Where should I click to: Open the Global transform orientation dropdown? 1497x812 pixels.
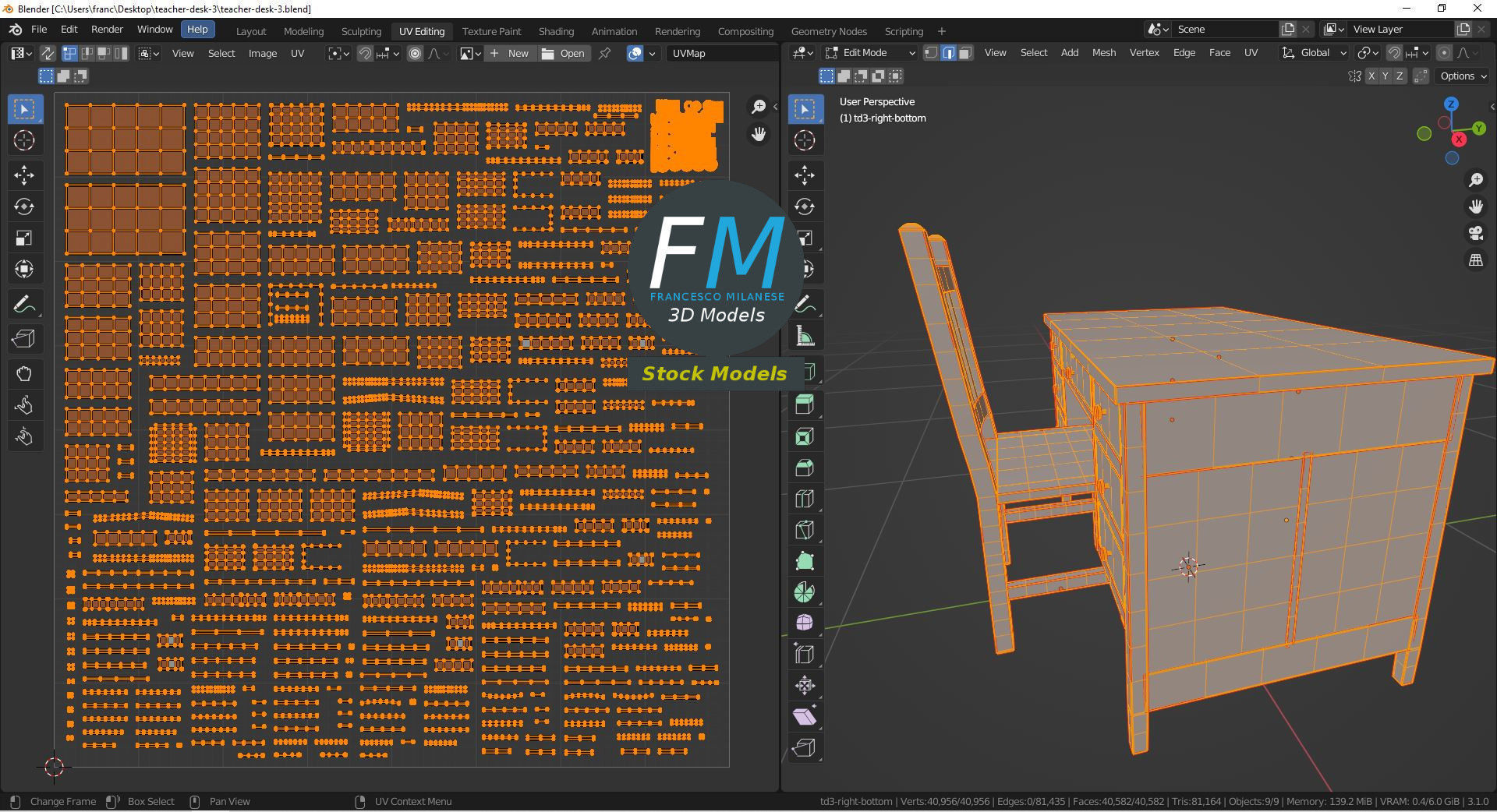(x=1315, y=53)
